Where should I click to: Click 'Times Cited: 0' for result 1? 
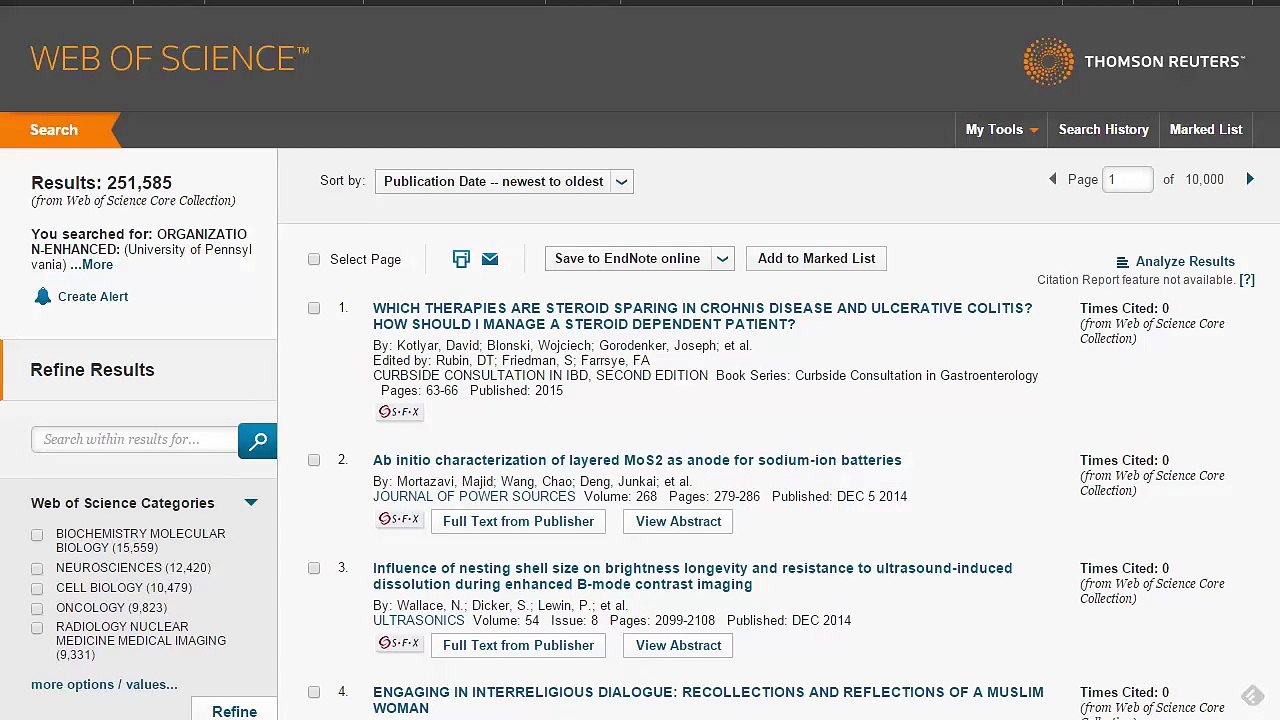pos(1124,309)
